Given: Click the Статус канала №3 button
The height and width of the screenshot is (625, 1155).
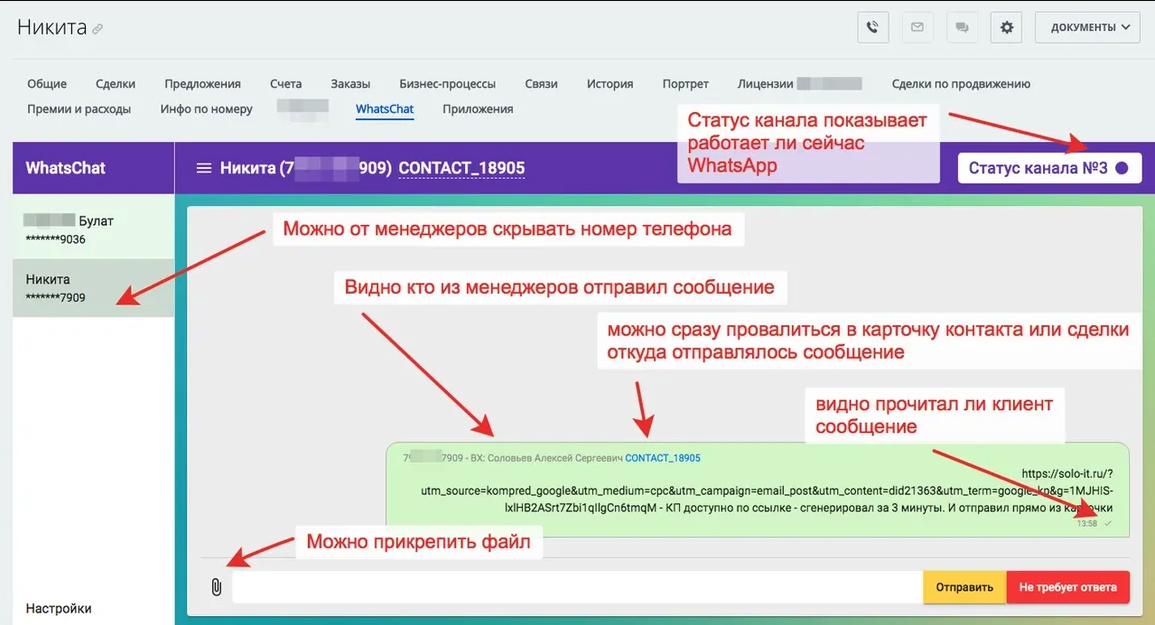Looking at the screenshot, I should (1048, 168).
